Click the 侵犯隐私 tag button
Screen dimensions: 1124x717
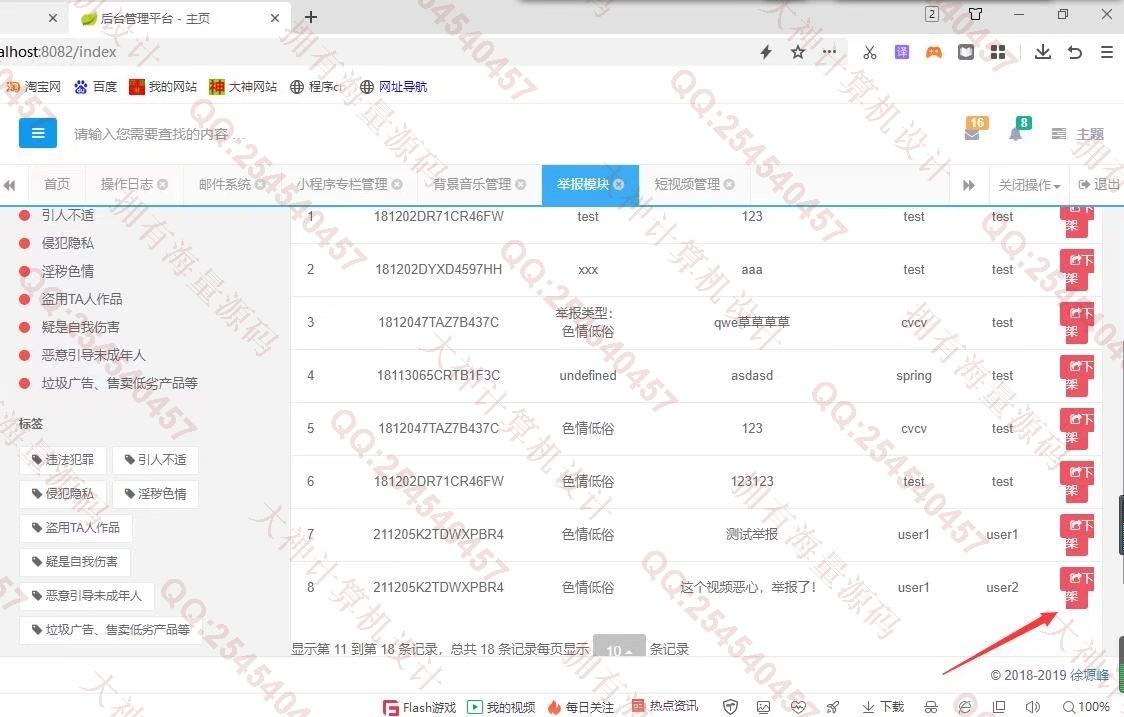point(62,493)
